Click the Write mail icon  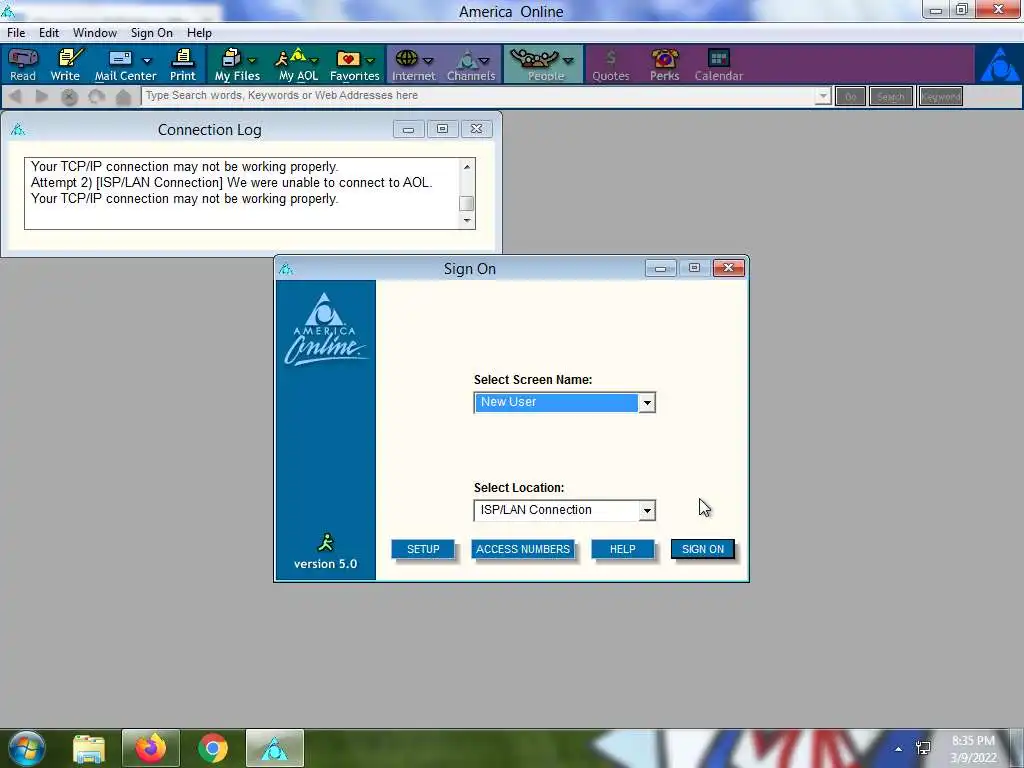(x=65, y=65)
